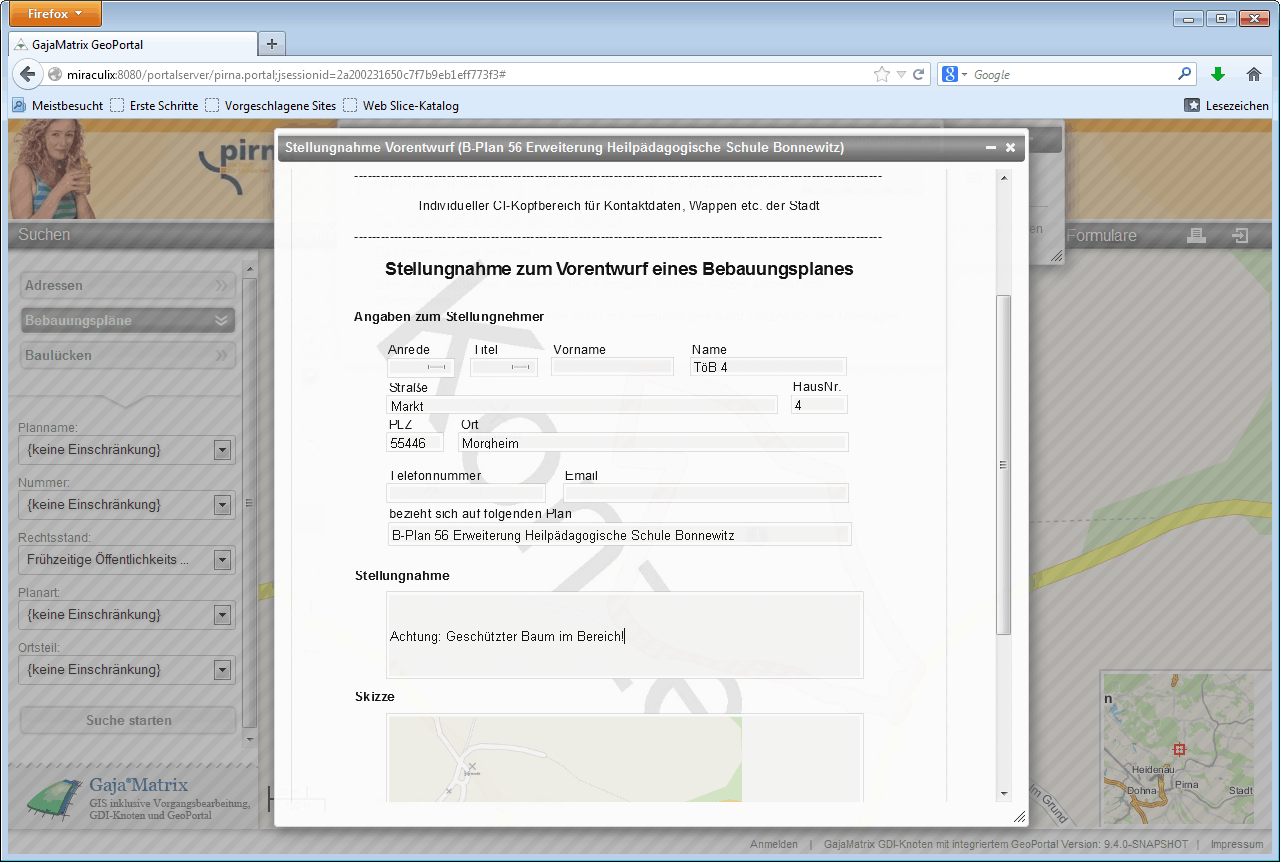Open the orange Firefox menu button

56,14
